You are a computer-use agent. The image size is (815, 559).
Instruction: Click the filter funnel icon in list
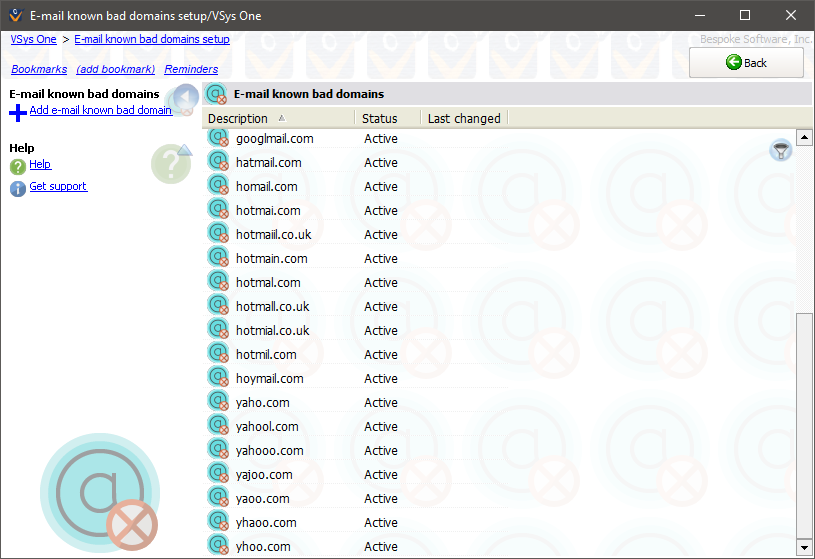point(781,150)
